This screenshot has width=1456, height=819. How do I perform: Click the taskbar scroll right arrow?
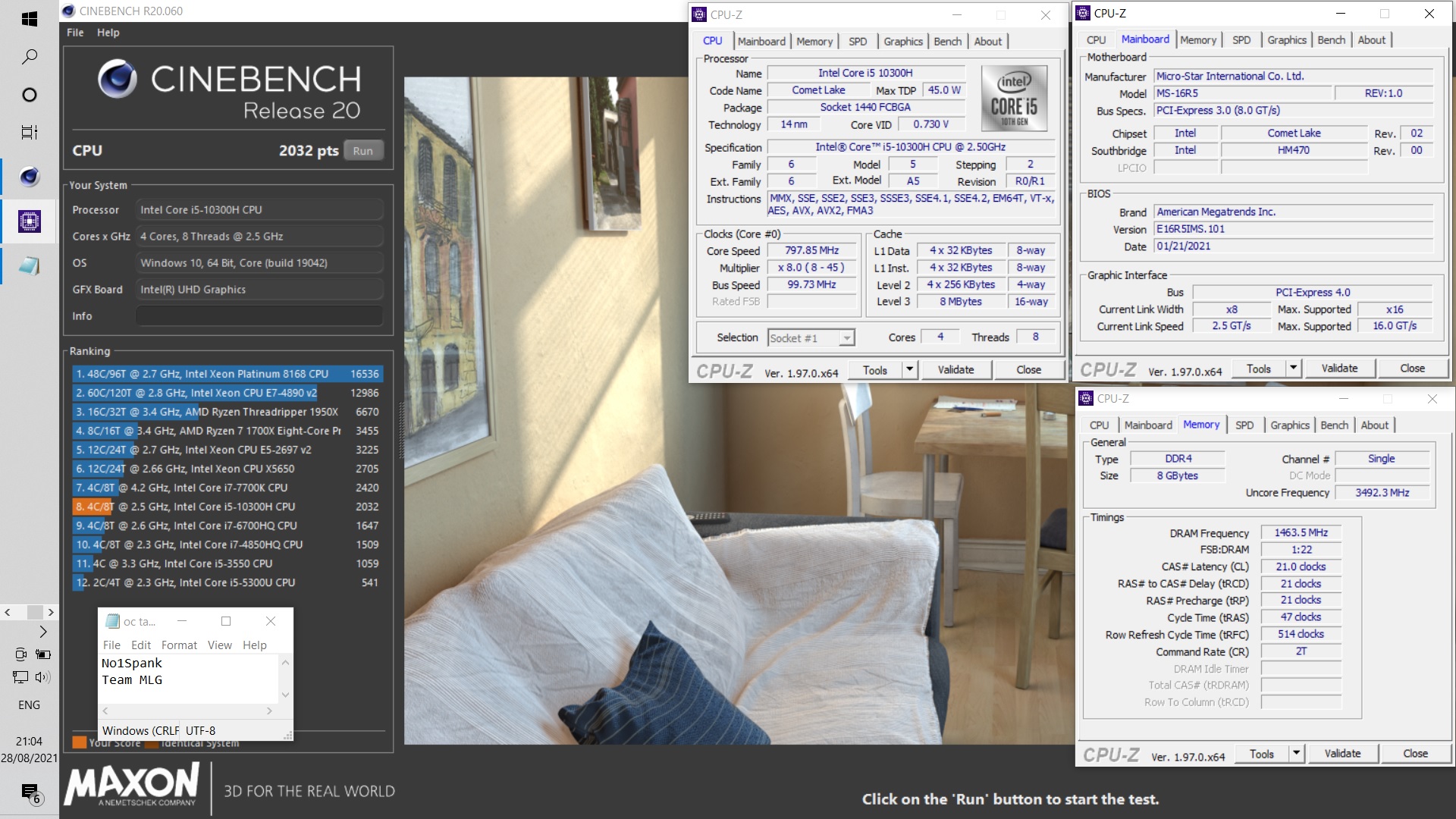point(50,612)
